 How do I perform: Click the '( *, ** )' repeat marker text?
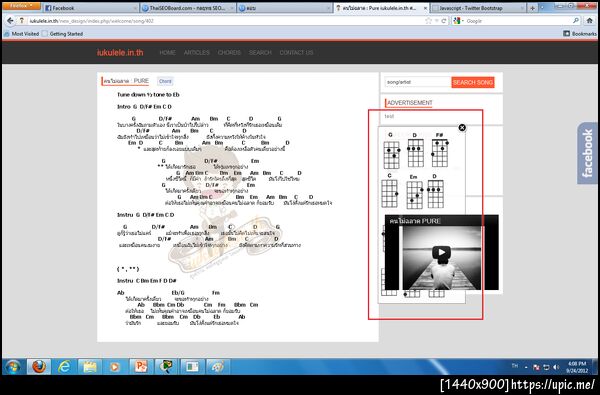coord(128,269)
